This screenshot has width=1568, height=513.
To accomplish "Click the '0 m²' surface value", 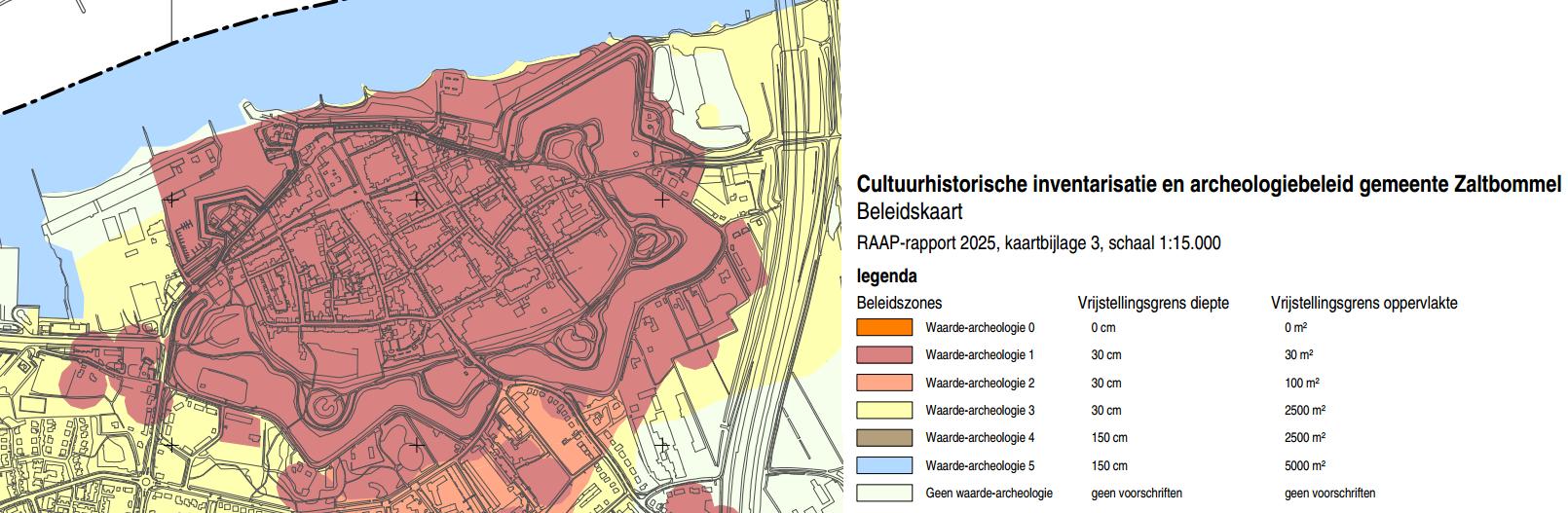I will (x=1296, y=328).
